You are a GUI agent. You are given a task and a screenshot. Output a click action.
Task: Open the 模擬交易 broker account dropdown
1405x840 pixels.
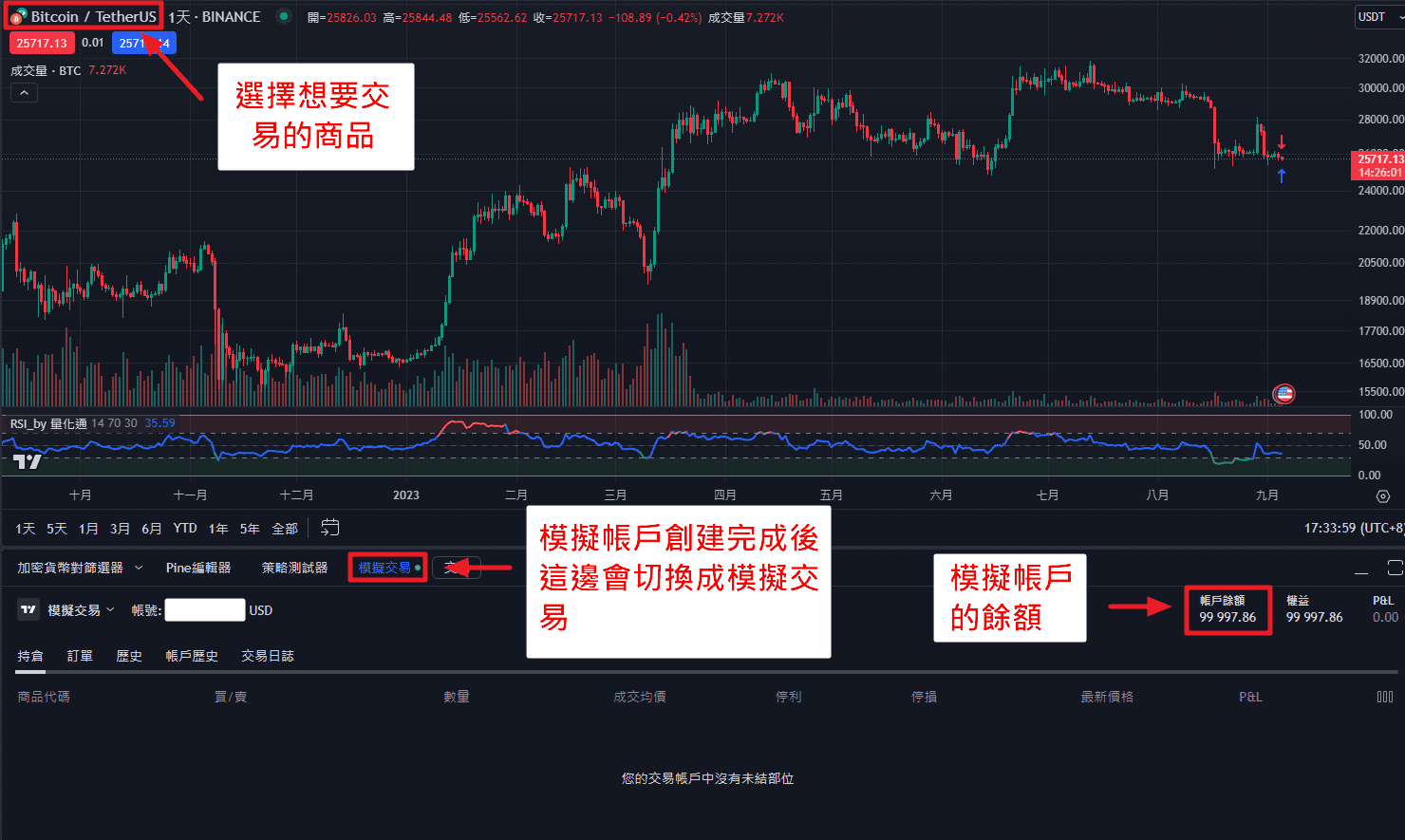tap(81, 610)
